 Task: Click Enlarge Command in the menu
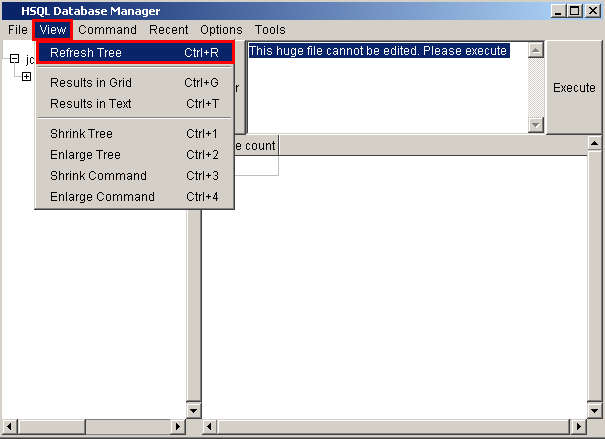click(134, 197)
